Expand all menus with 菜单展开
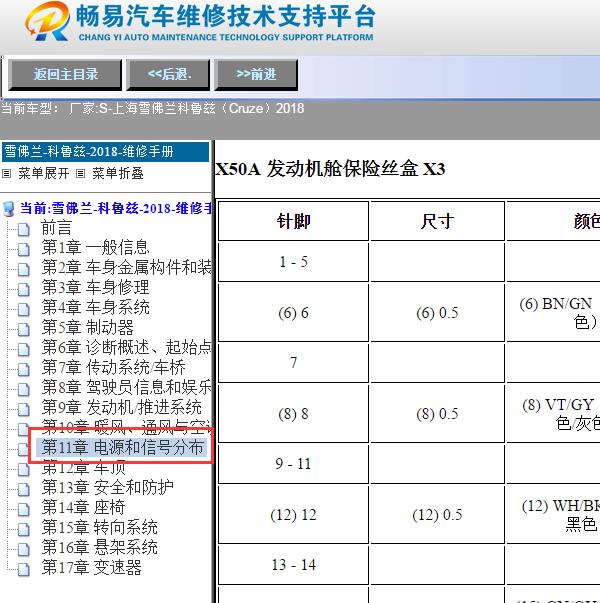 coord(43,173)
